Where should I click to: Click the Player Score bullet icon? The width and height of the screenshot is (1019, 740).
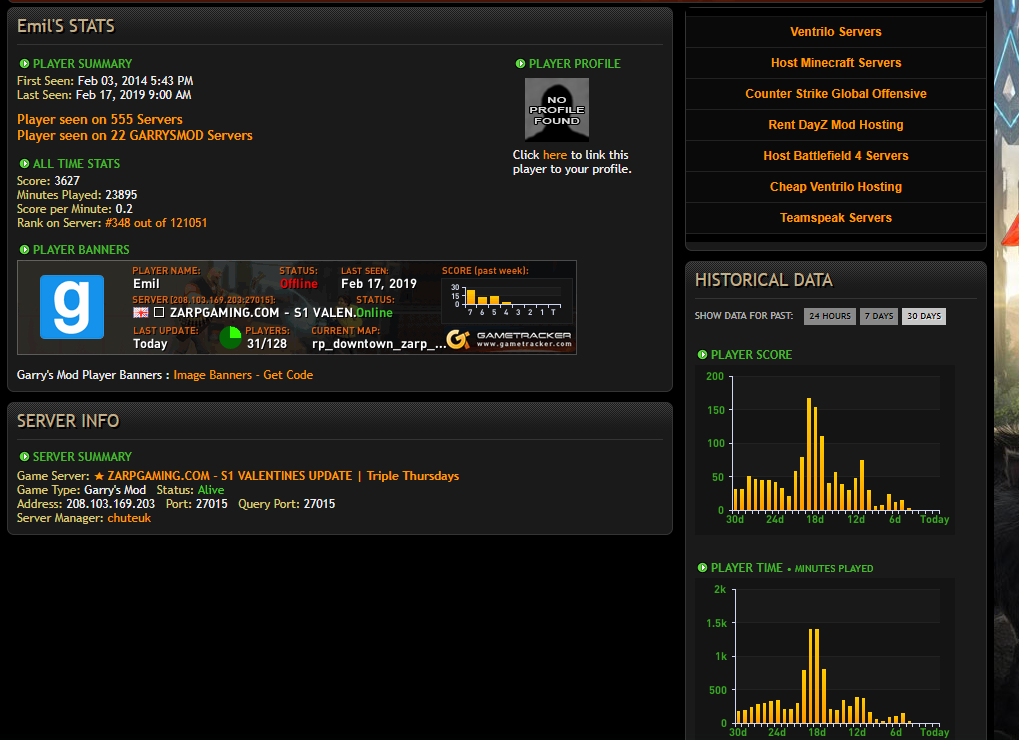click(702, 355)
